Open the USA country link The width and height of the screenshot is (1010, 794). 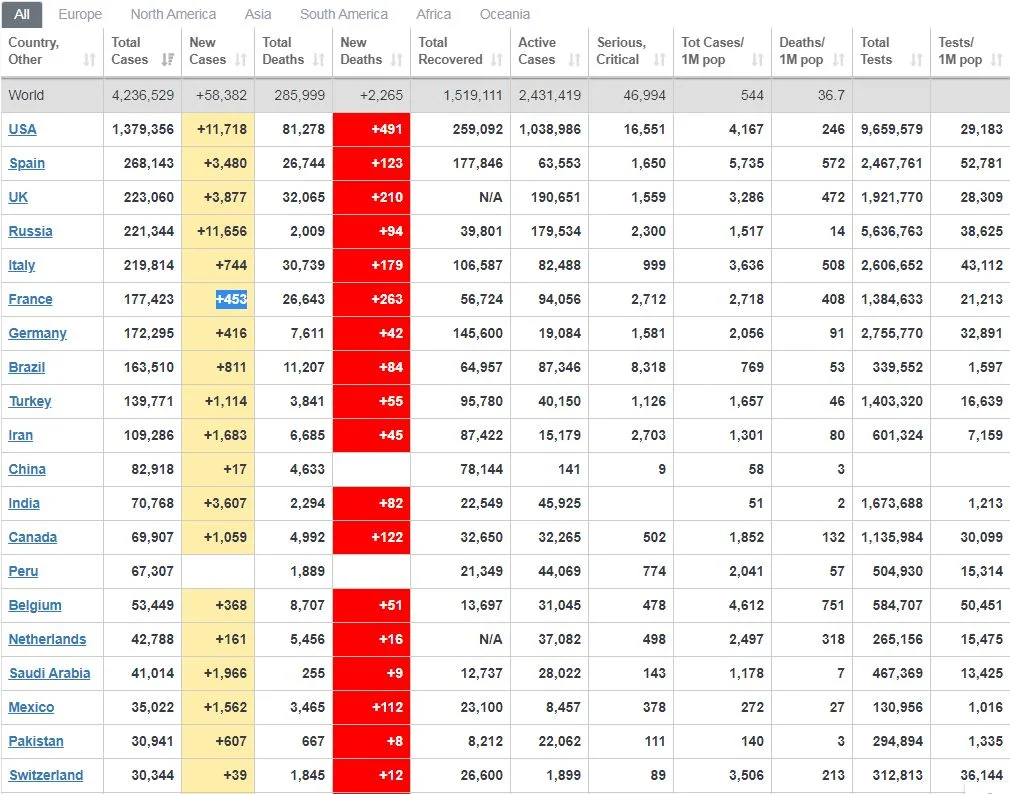23,129
